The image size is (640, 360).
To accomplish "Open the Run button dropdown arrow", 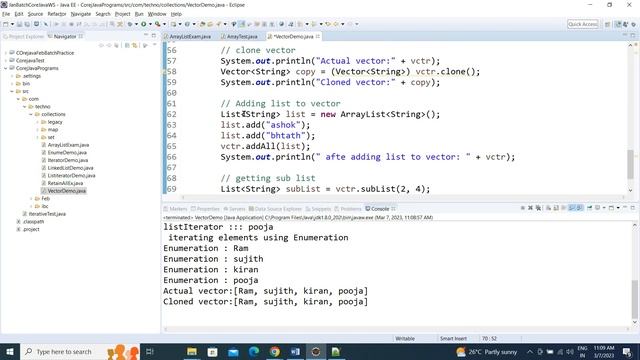I will [x=150, y=24].
